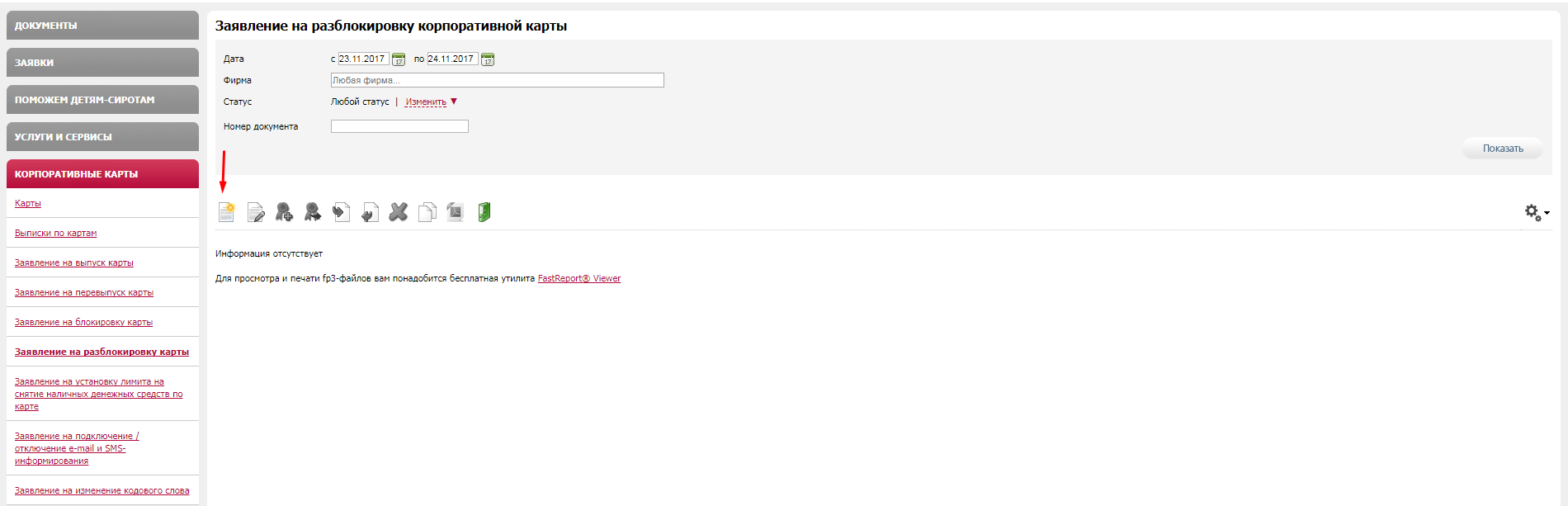Open the УСЛУГИ И СЕРВИСЫ menu section
This screenshot has height=506, width=1568.
point(102,137)
